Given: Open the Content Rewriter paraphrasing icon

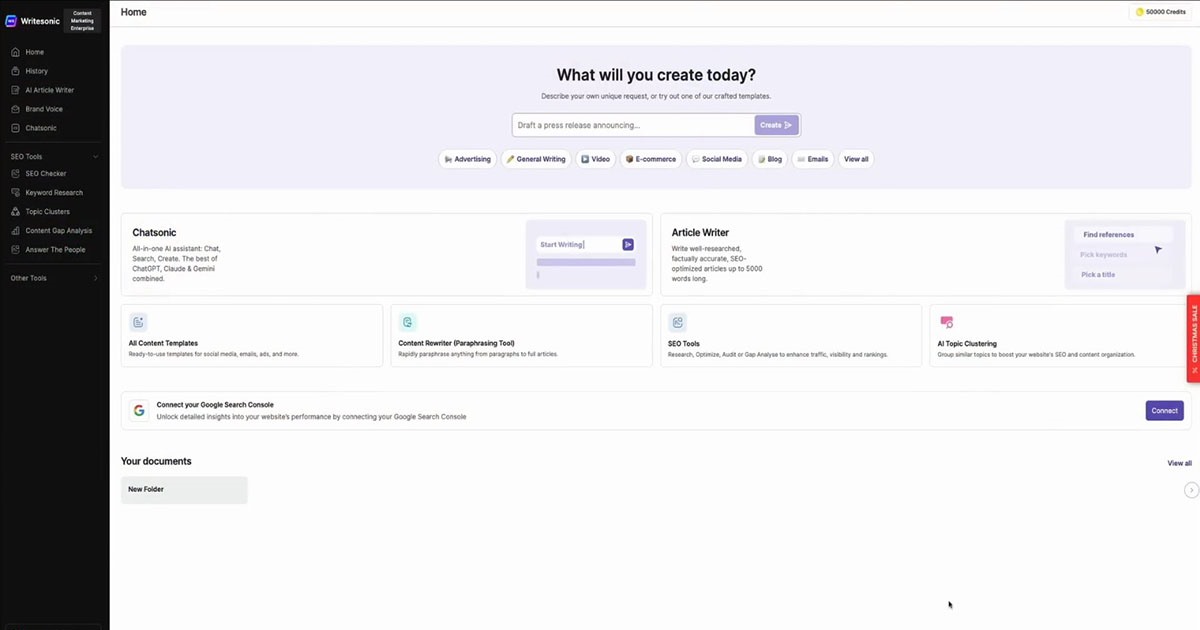Looking at the screenshot, I should point(407,322).
